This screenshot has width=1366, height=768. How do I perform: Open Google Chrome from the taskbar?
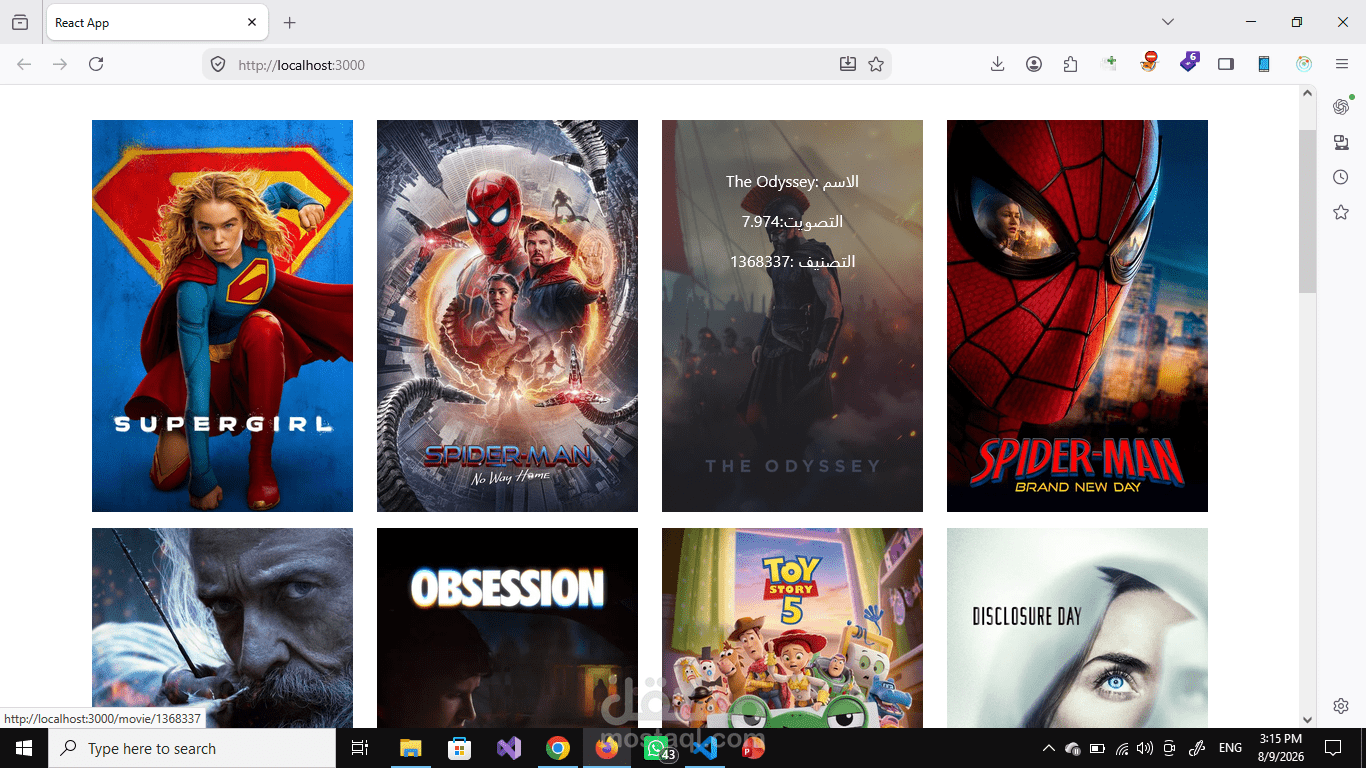point(558,748)
